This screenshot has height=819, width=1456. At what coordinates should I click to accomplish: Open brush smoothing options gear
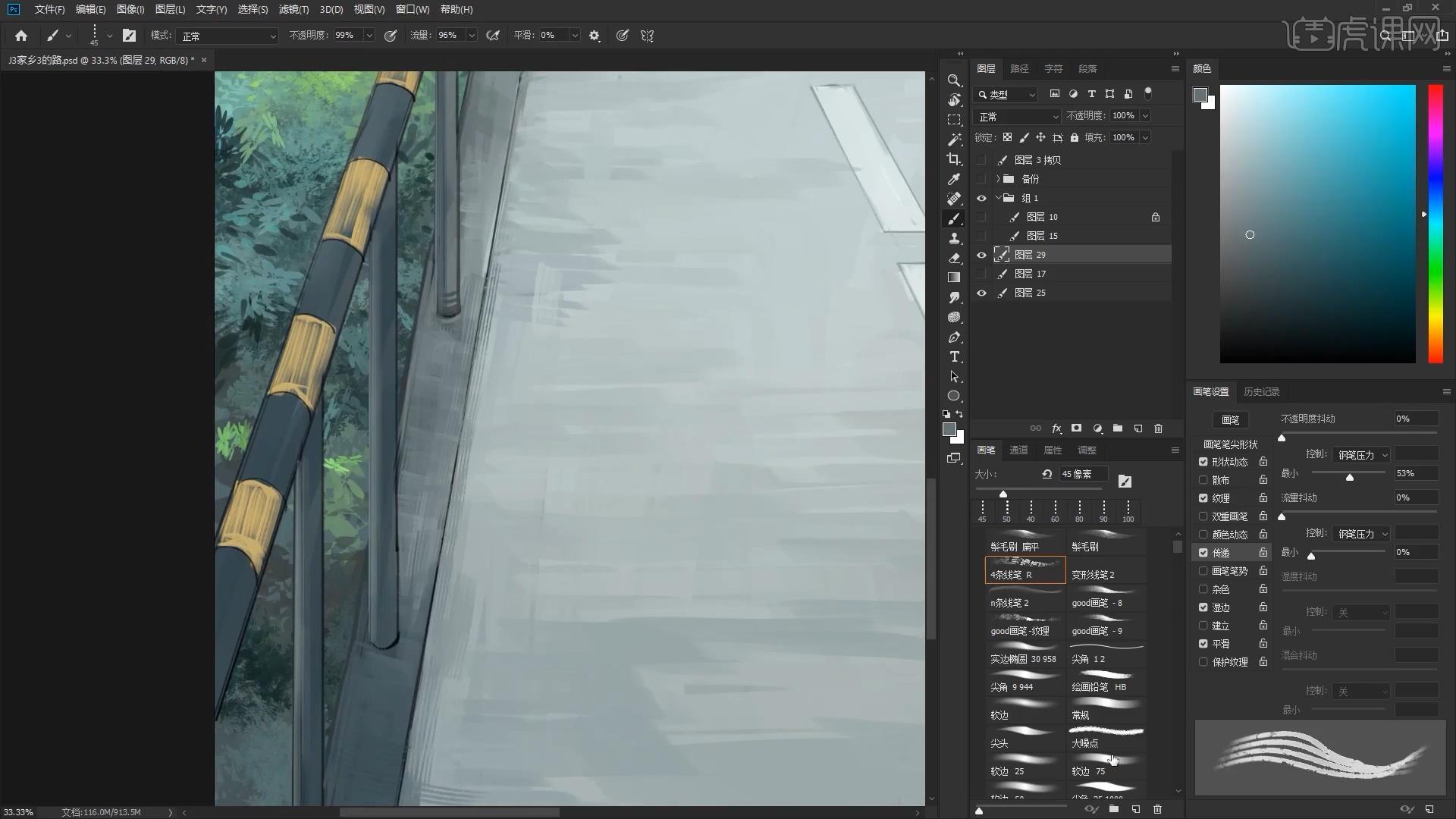click(595, 36)
